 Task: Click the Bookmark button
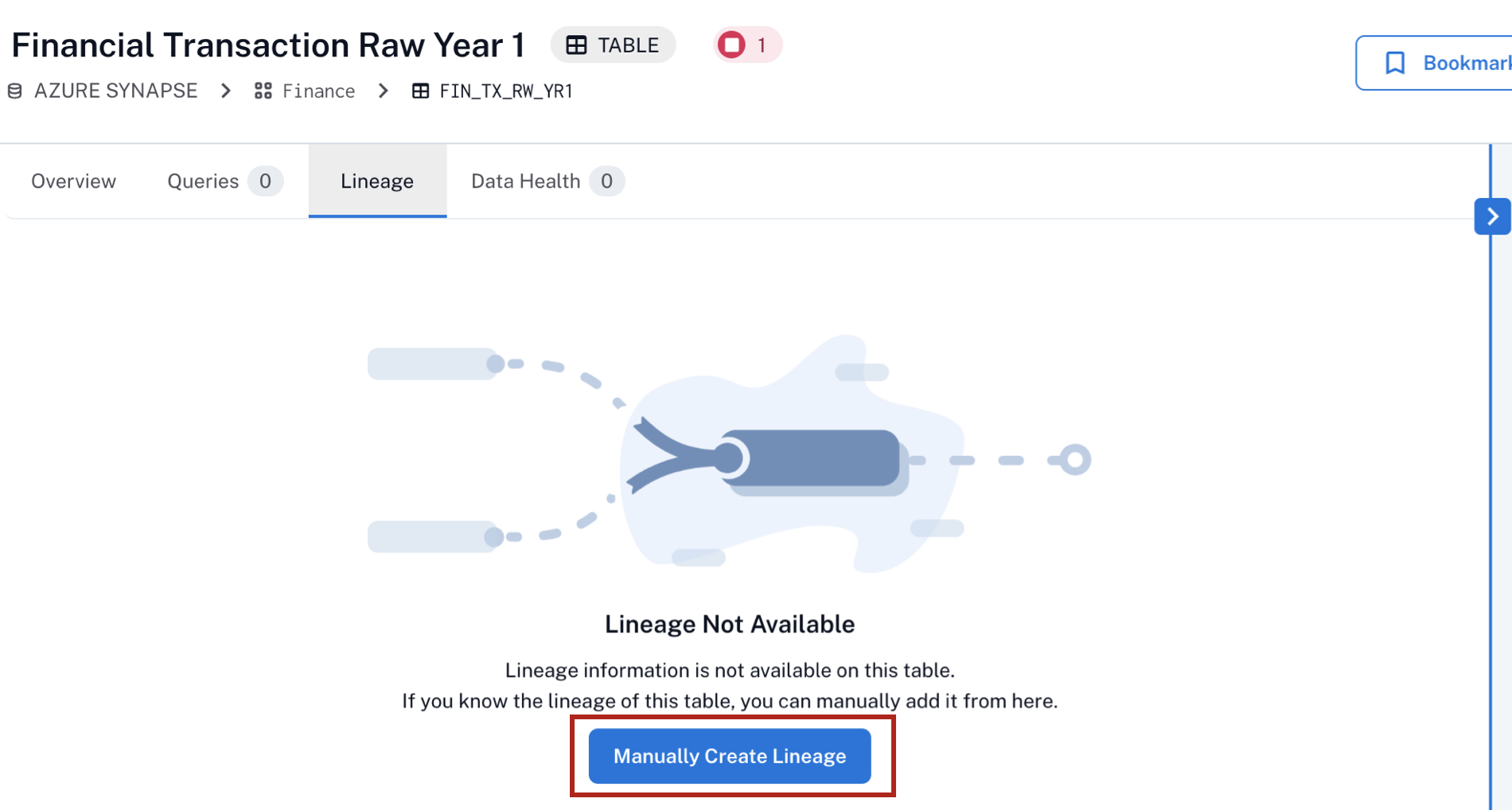click(1434, 63)
